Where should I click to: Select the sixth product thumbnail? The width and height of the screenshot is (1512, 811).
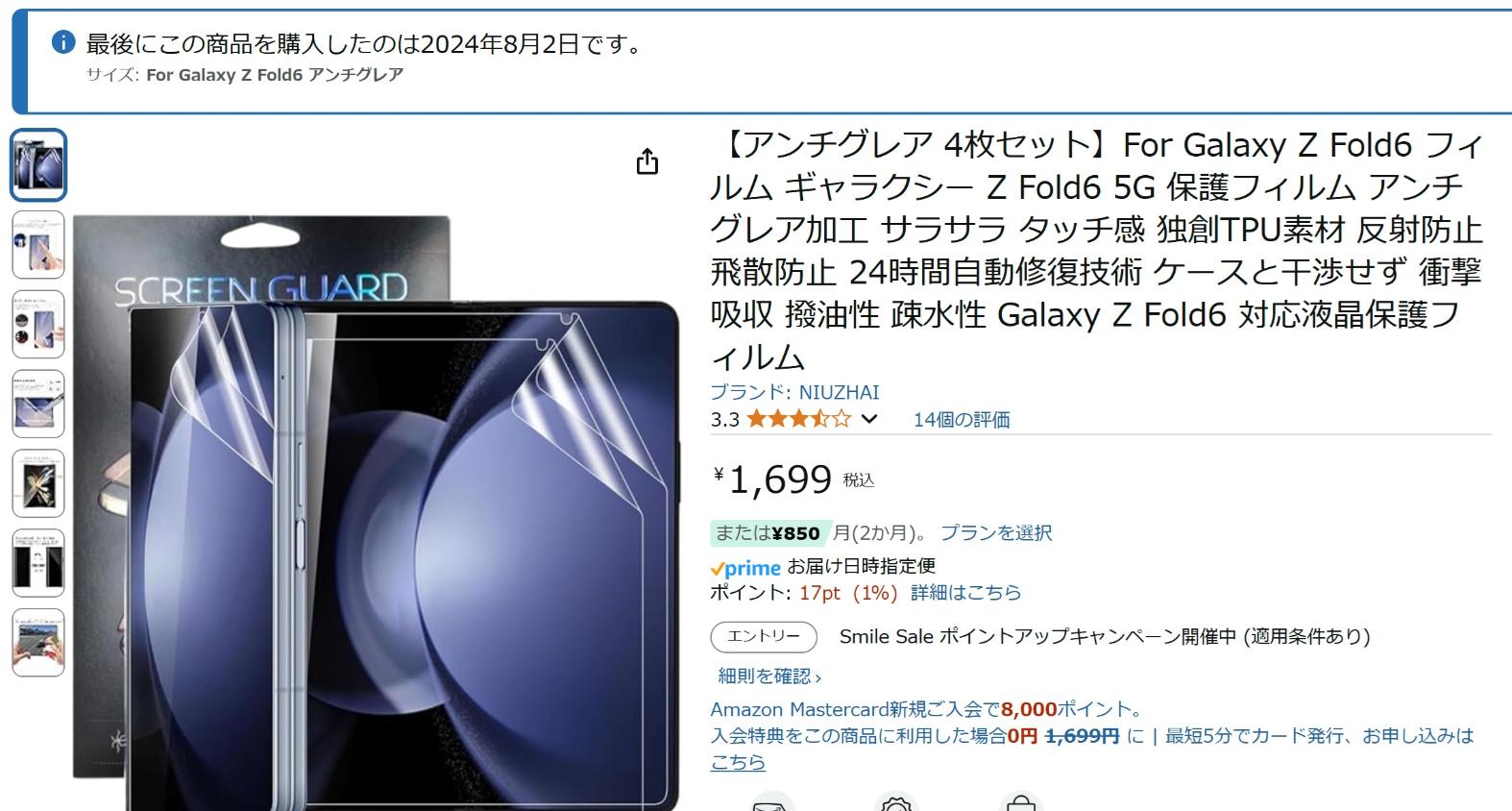click(38, 563)
